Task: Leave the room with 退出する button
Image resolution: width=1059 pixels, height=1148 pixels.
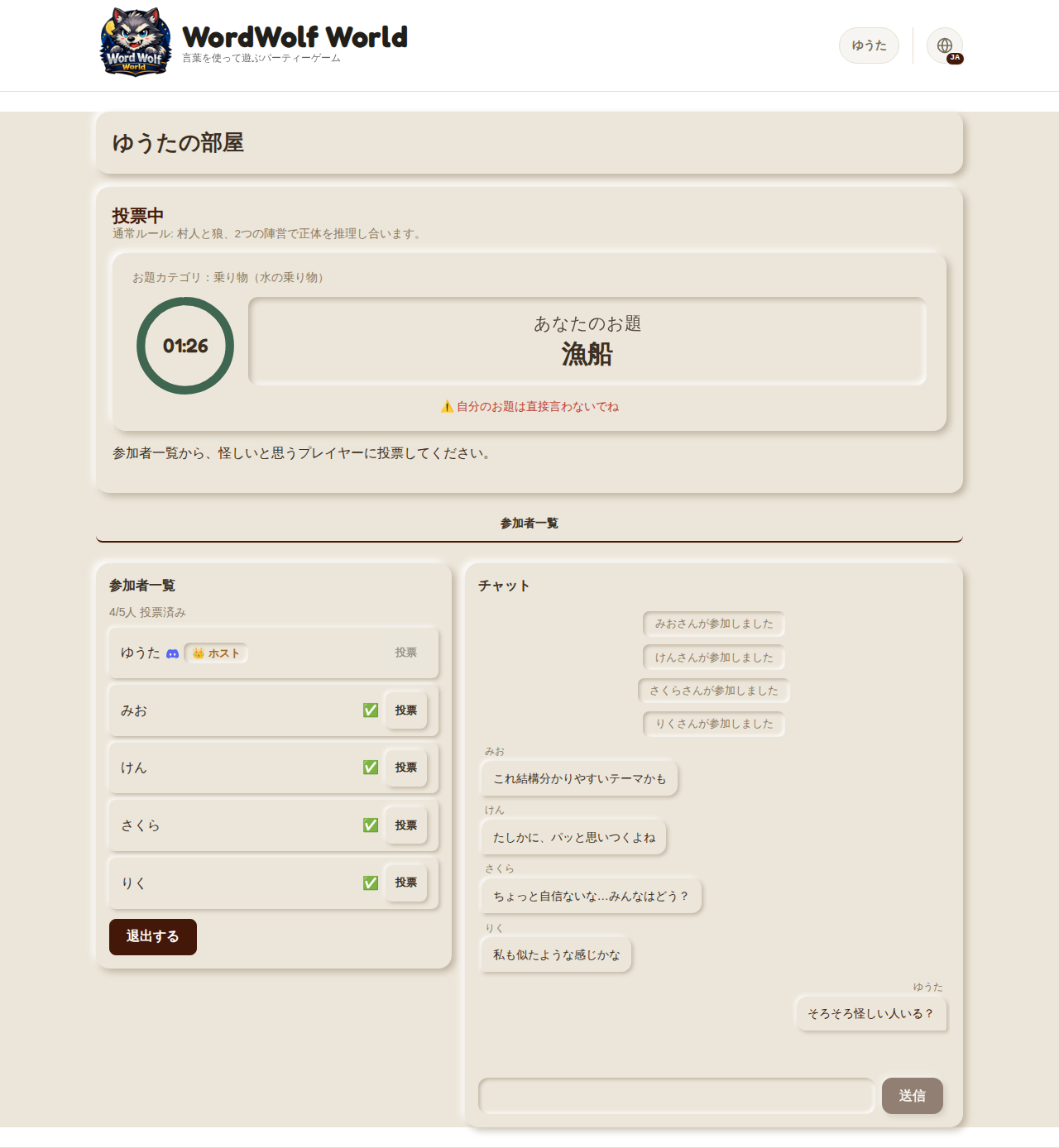Action: coord(153,937)
